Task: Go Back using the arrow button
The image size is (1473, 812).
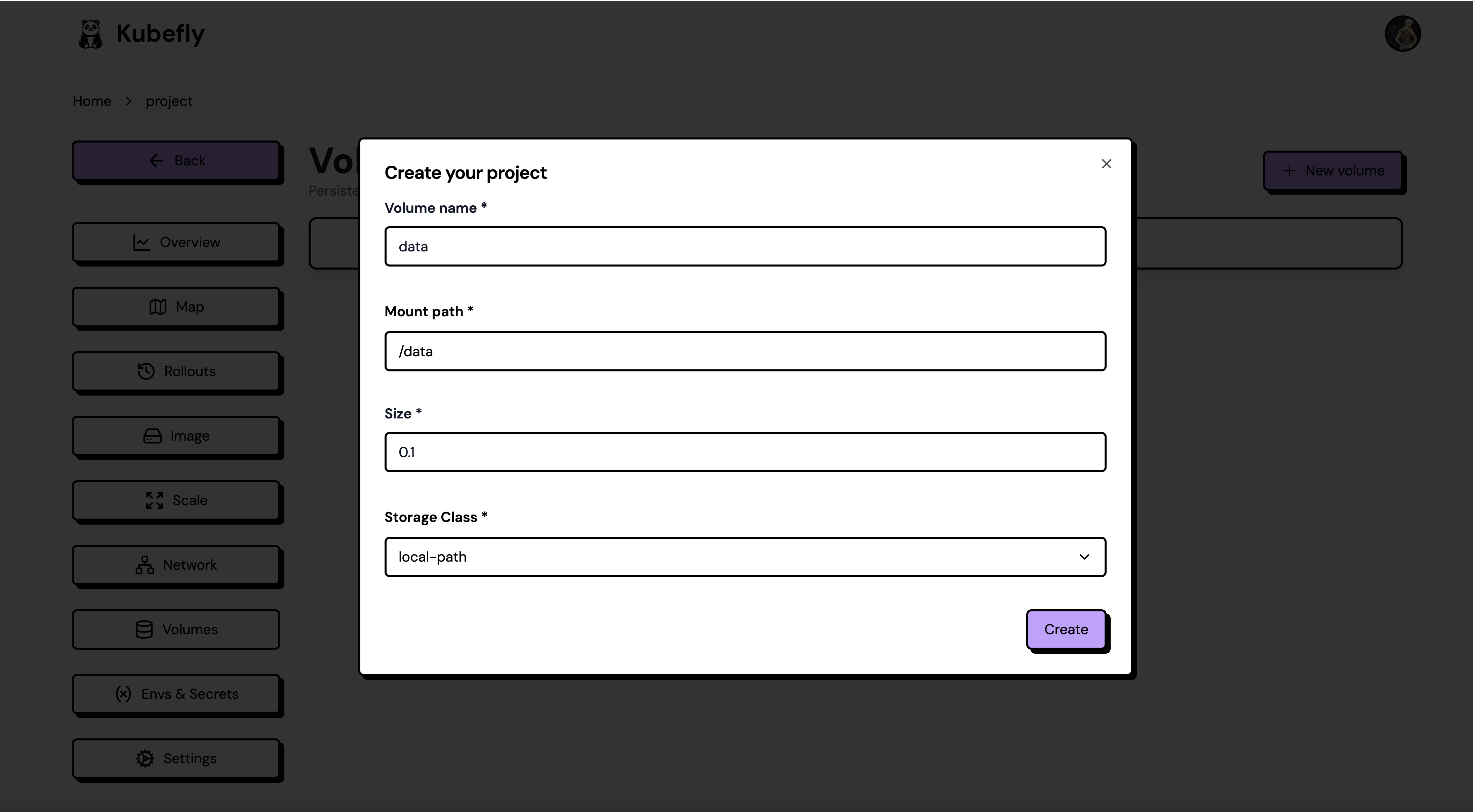Action: click(x=176, y=161)
